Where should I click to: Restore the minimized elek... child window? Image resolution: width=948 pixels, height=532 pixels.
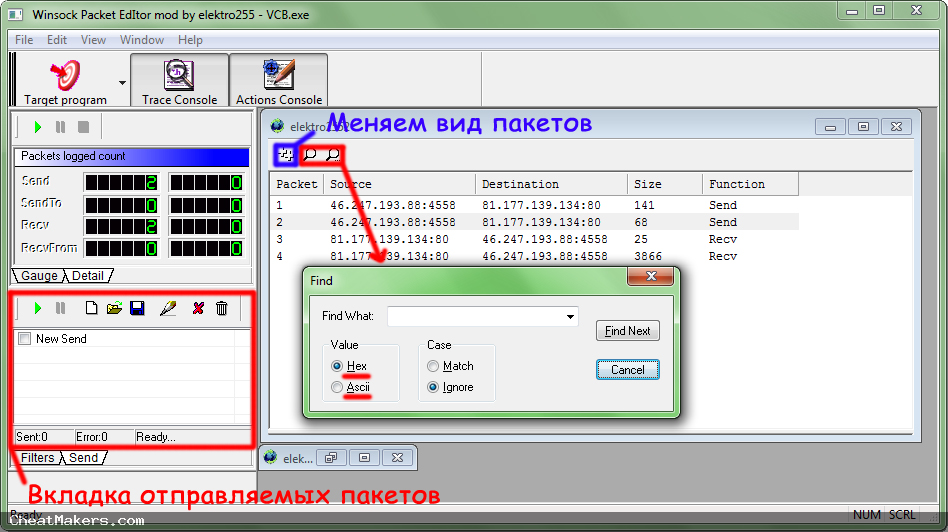[x=331, y=458]
